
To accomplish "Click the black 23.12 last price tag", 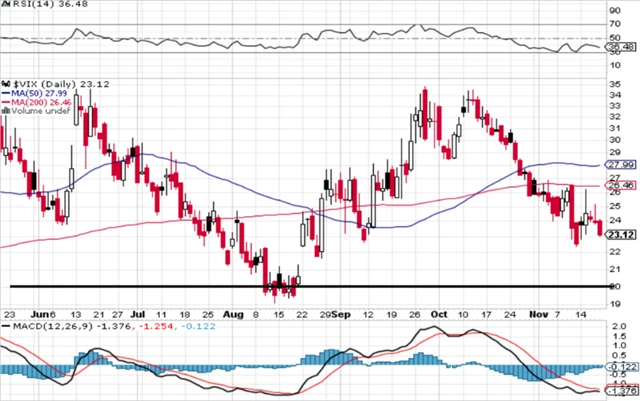I will point(622,234).
